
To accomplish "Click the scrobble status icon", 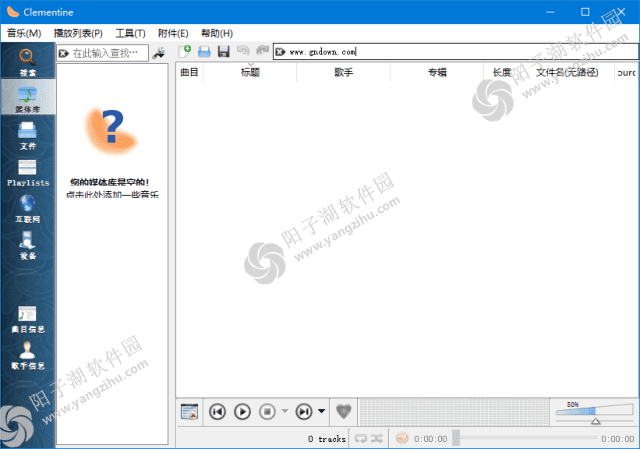I will [402, 438].
